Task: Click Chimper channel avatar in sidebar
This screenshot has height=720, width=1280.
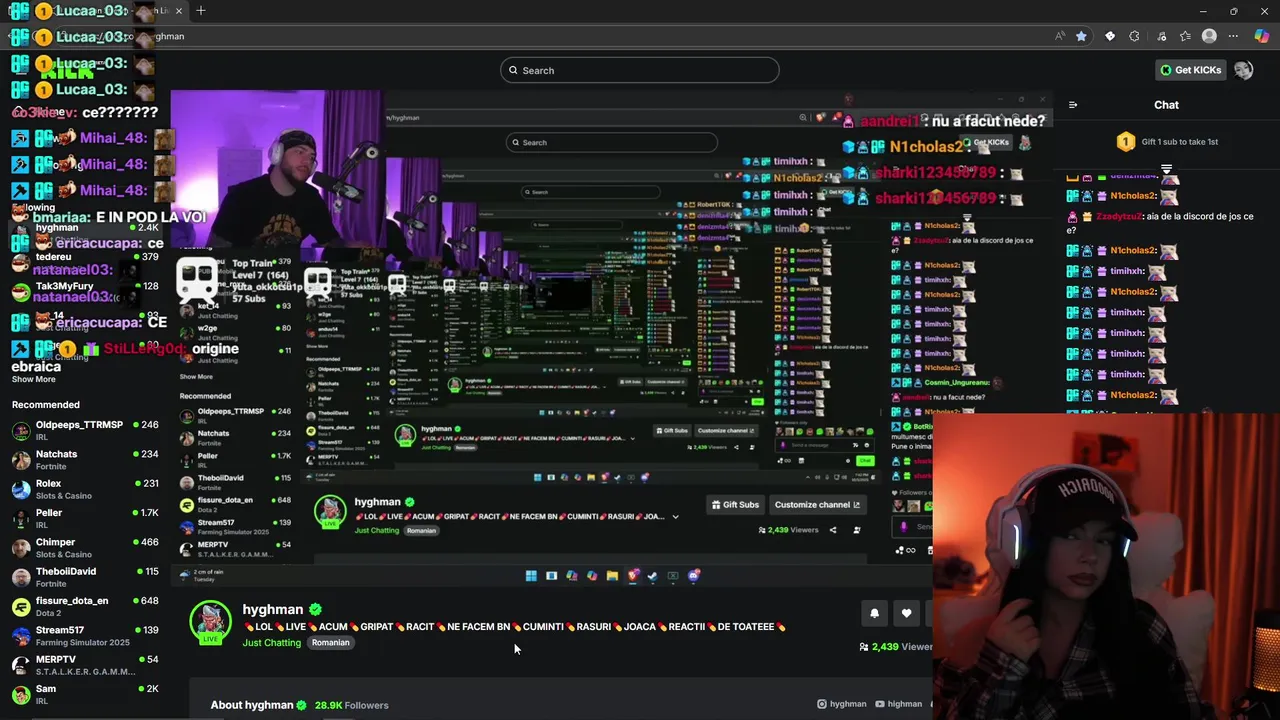Action: click(21, 548)
